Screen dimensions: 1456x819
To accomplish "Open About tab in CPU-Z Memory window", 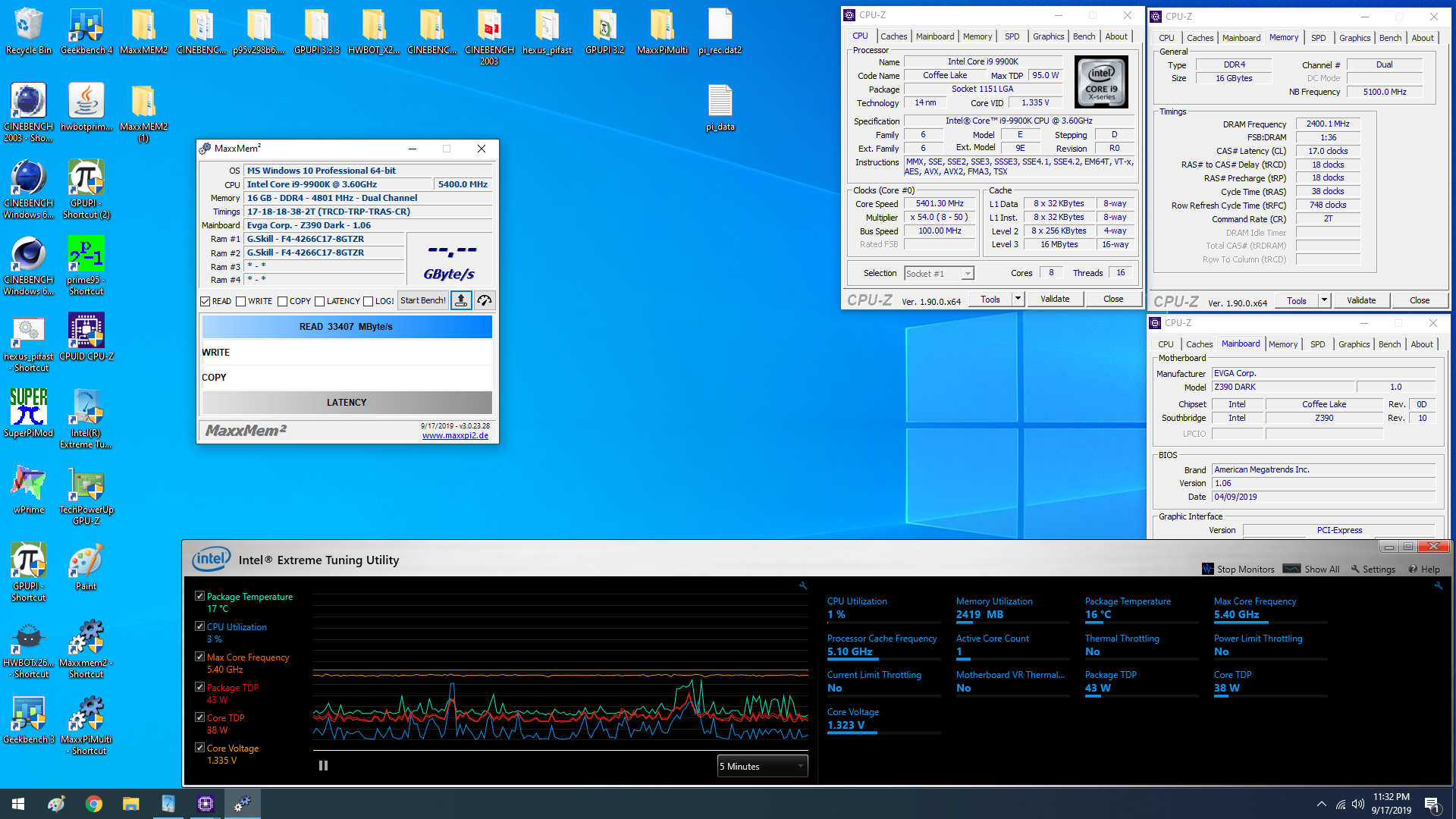I will (1422, 38).
